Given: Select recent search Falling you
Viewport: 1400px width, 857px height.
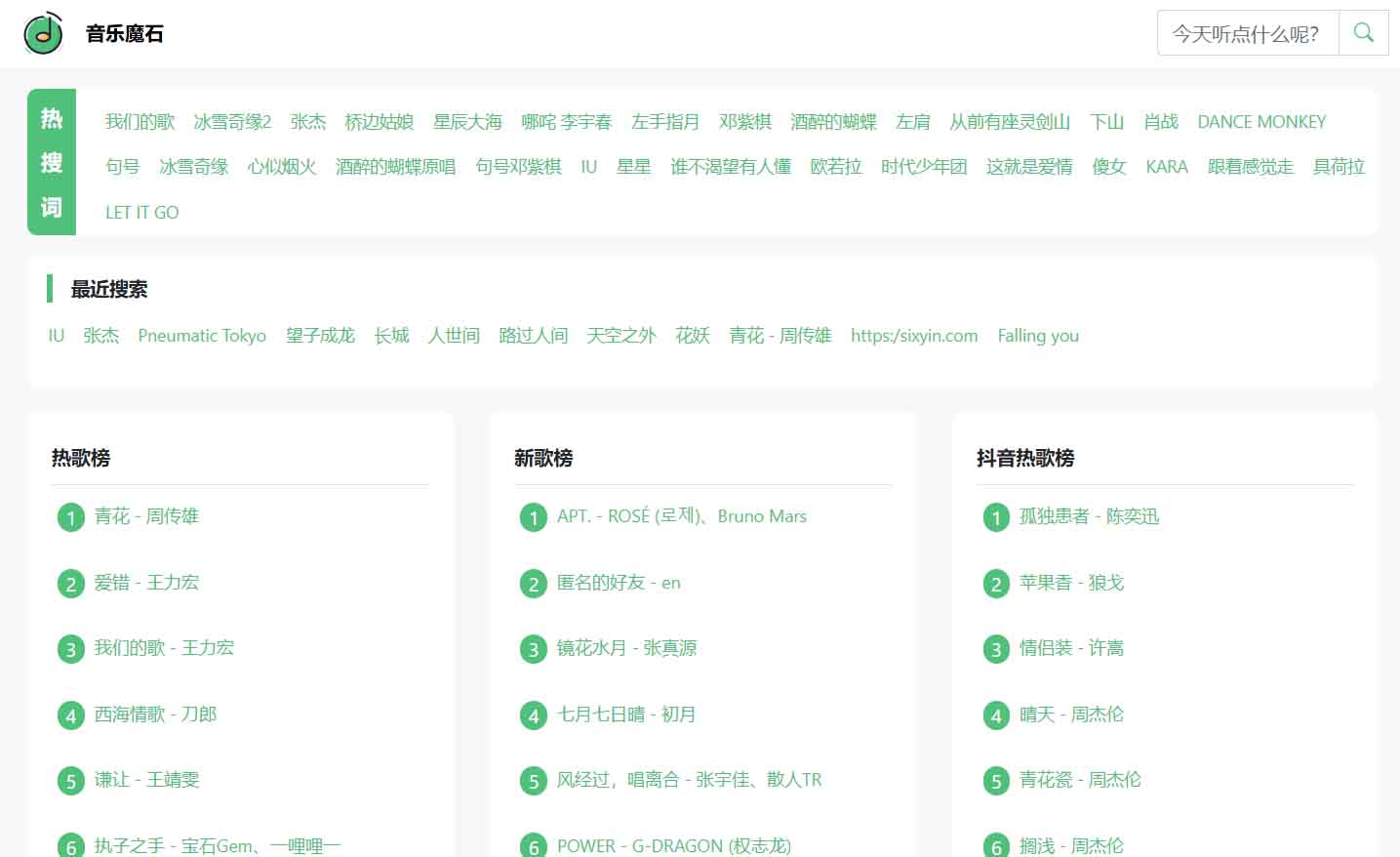Looking at the screenshot, I should pos(1038,336).
